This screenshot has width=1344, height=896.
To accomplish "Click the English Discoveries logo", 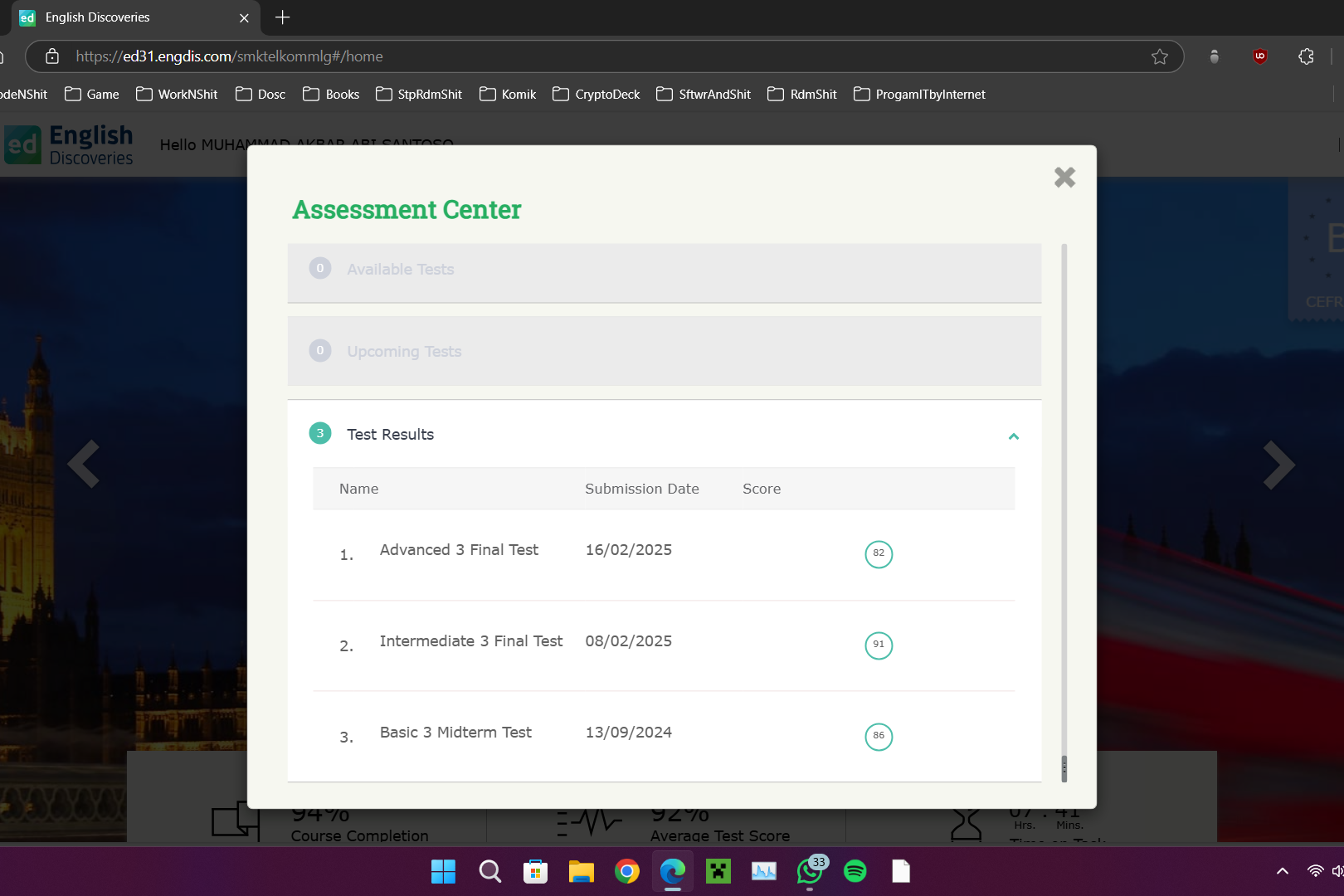I will (x=69, y=145).
